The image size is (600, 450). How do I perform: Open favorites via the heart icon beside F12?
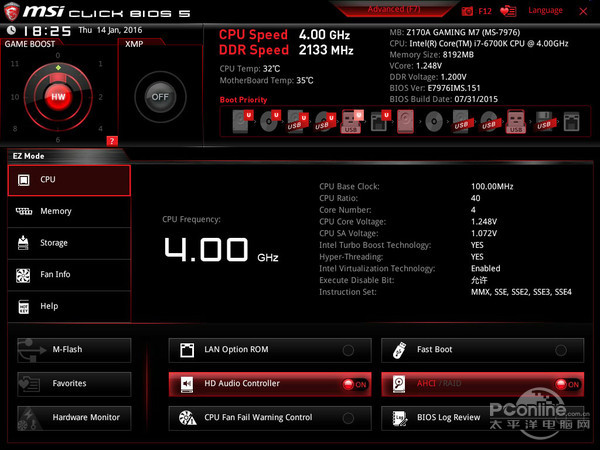click(x=509, y=11)
